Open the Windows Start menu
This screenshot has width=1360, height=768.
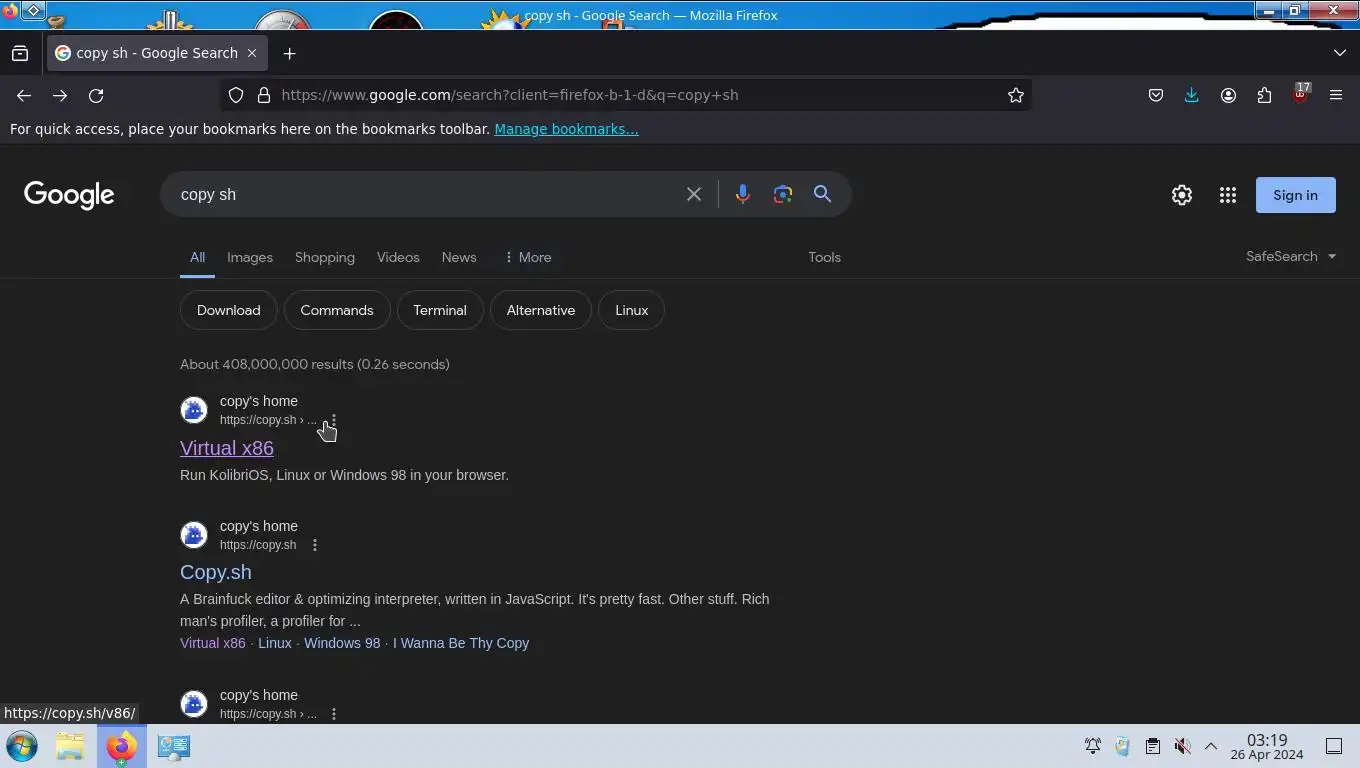(x=22, y=746)
